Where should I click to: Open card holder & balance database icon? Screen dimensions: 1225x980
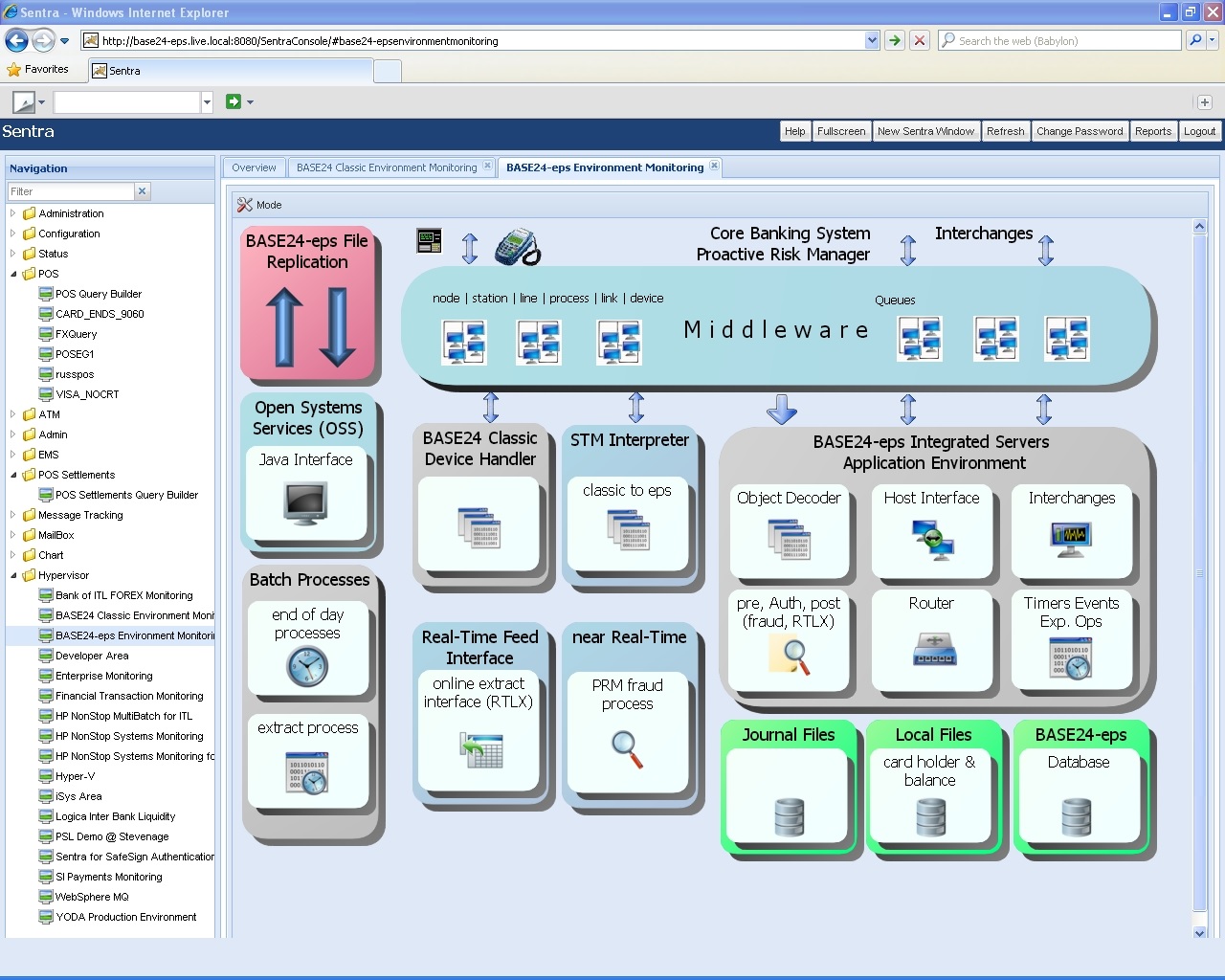pos(930,817)
